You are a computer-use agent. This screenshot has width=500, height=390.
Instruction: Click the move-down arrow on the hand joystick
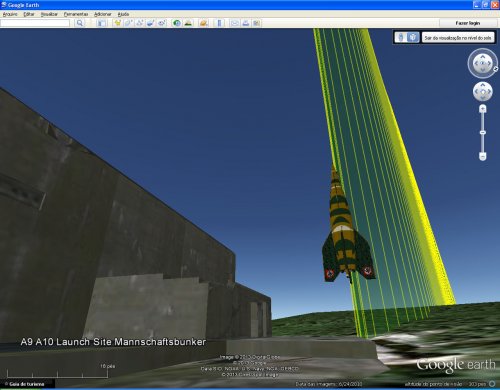(x=482, y=98)
